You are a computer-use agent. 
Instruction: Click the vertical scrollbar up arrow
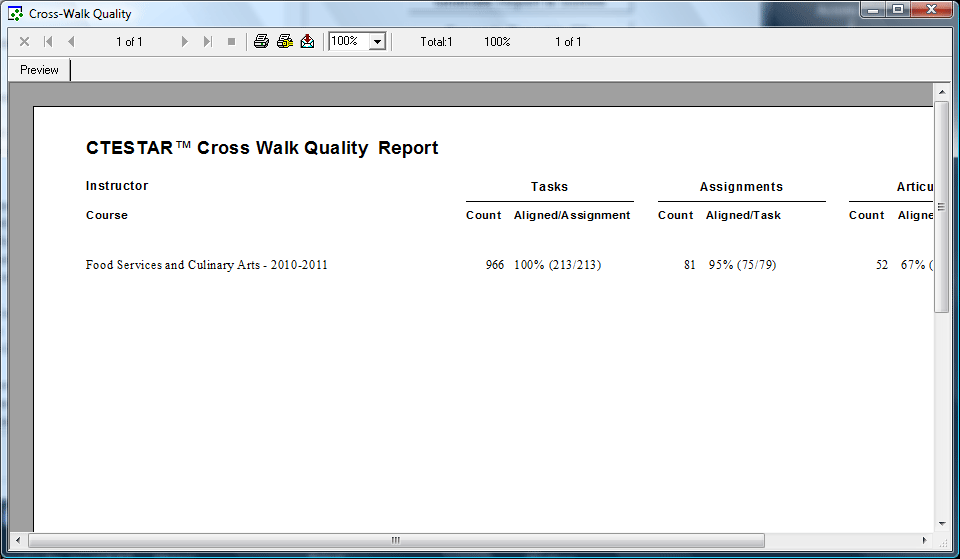pos(941,92)
